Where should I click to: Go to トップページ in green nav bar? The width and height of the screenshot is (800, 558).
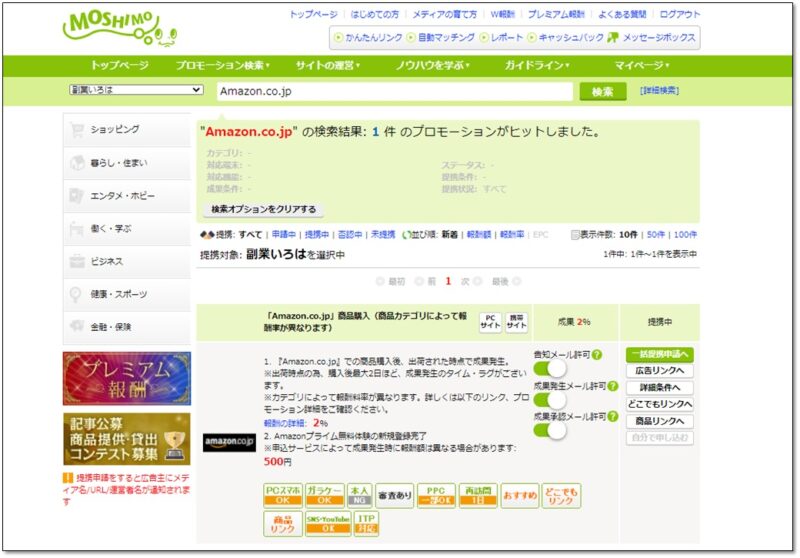point(119,65)
